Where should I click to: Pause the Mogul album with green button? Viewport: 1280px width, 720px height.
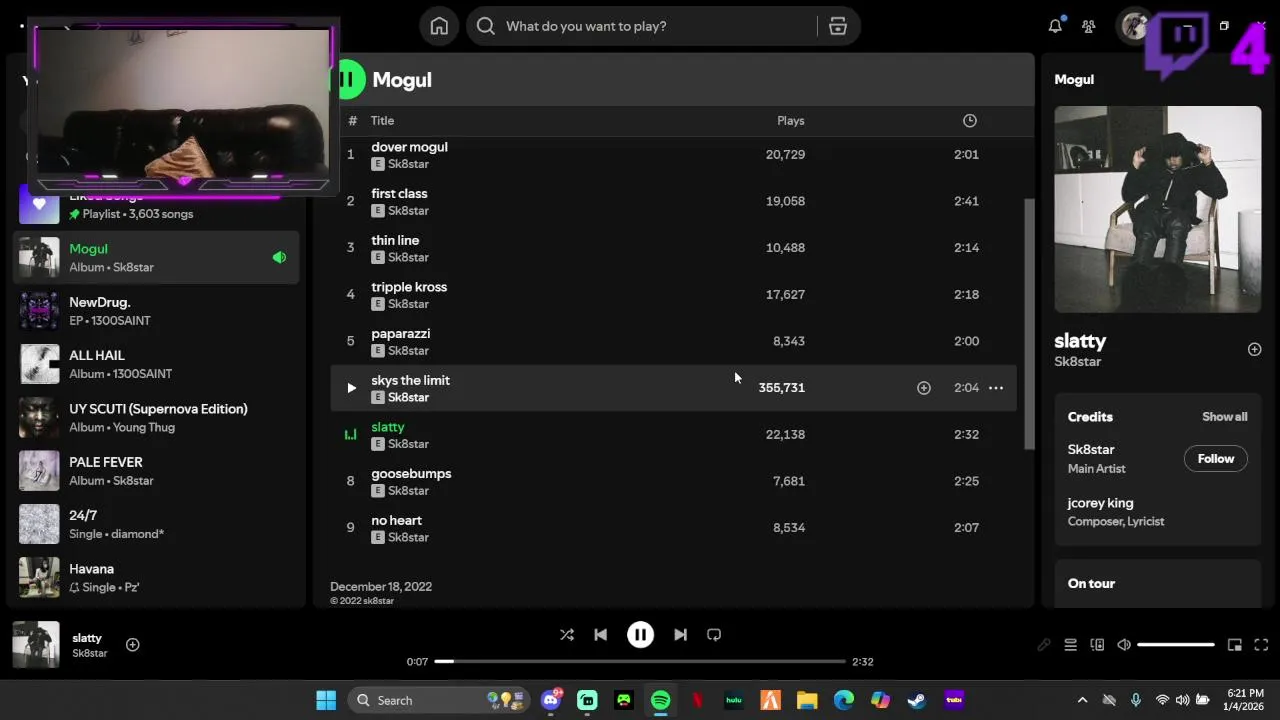(x=347, y=79)
